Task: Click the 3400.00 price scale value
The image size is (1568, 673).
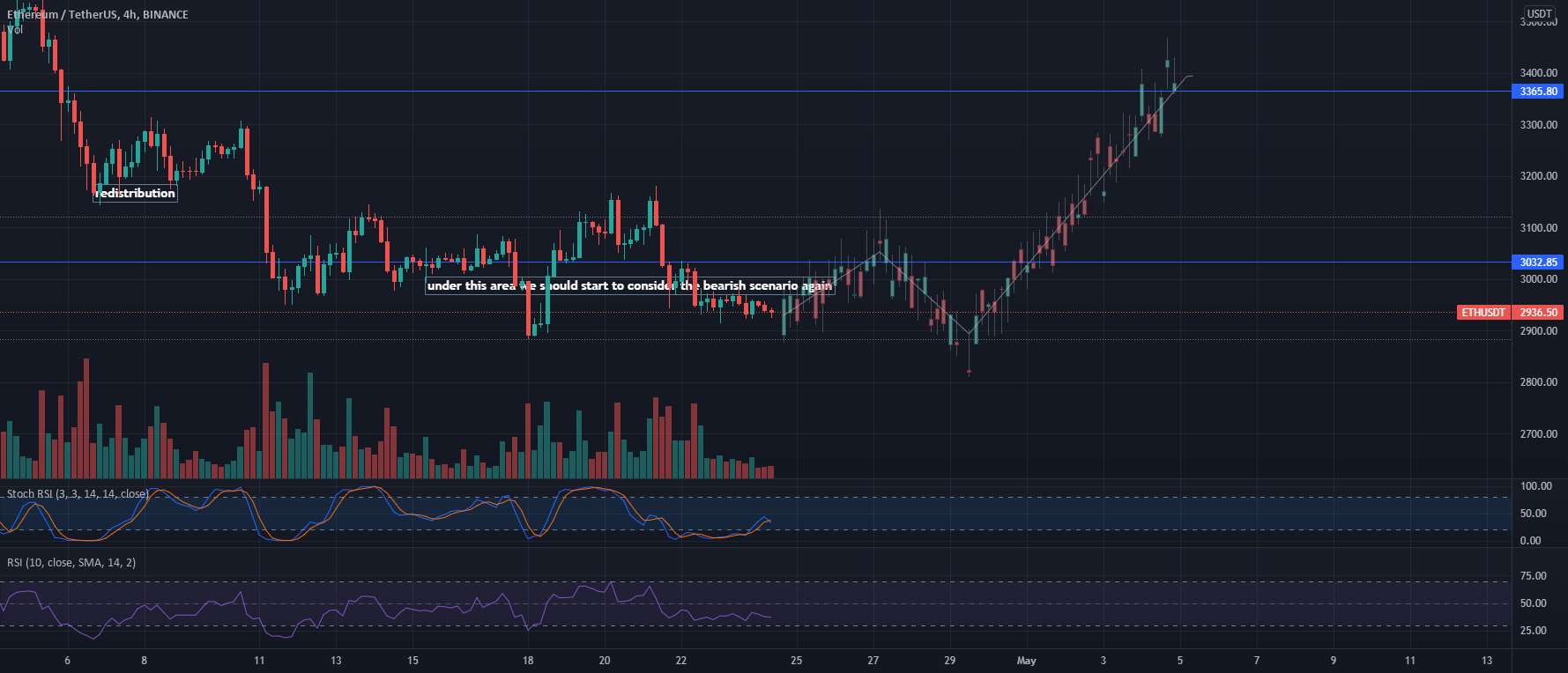Action: click(x=1538, y=73)
